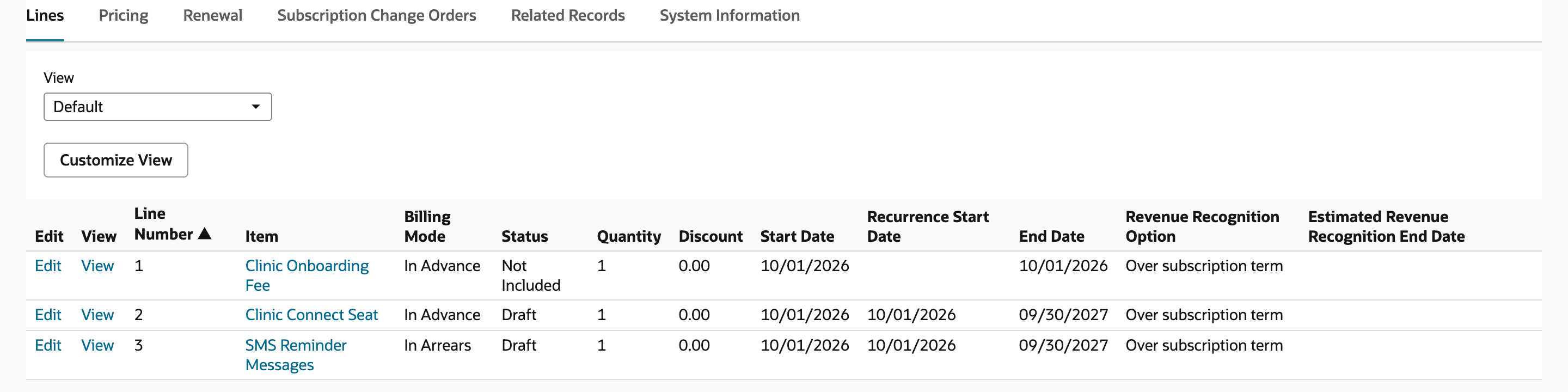View the SMS Reminder Messages line

click(97, 345)
